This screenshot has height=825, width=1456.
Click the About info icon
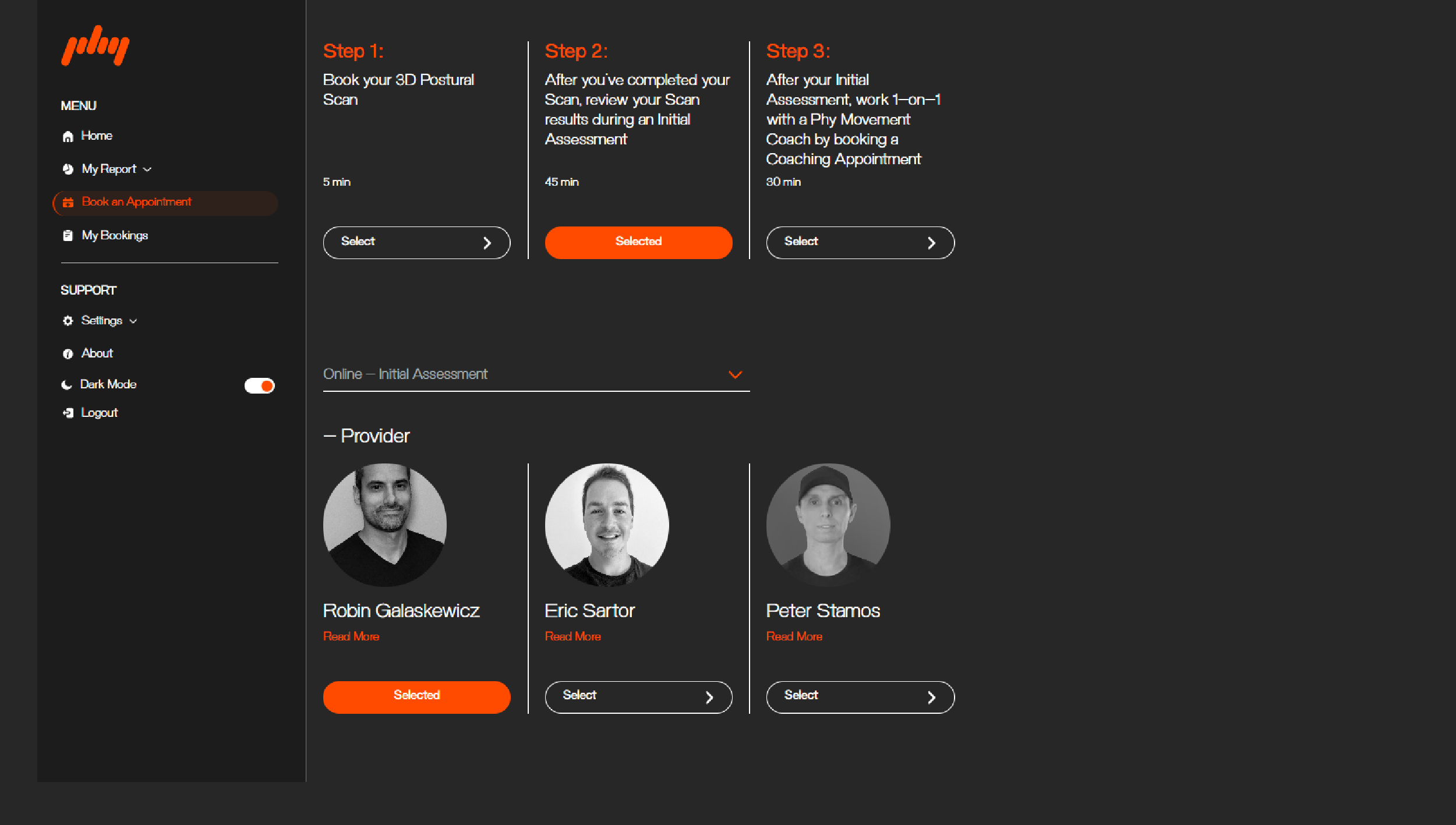click(x=68, y=354)
